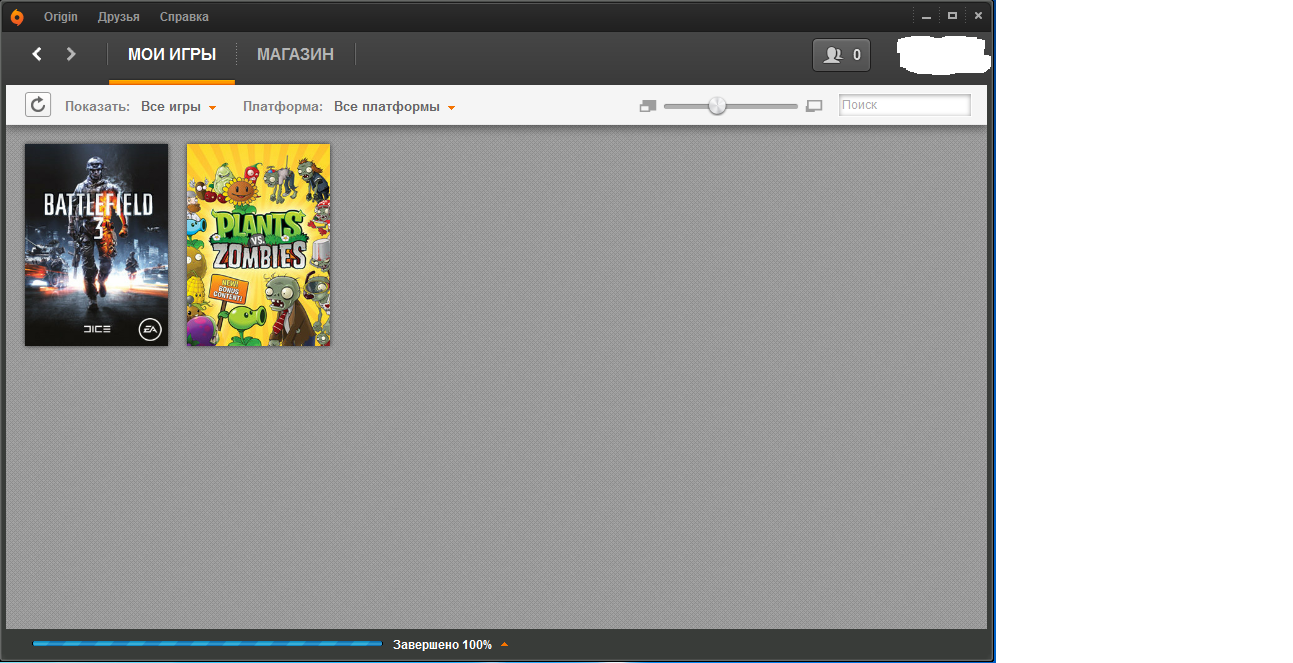The height and width of the screenshot is (663, 1293).
Task: Click the download progress bar
Action: [207, 644]
